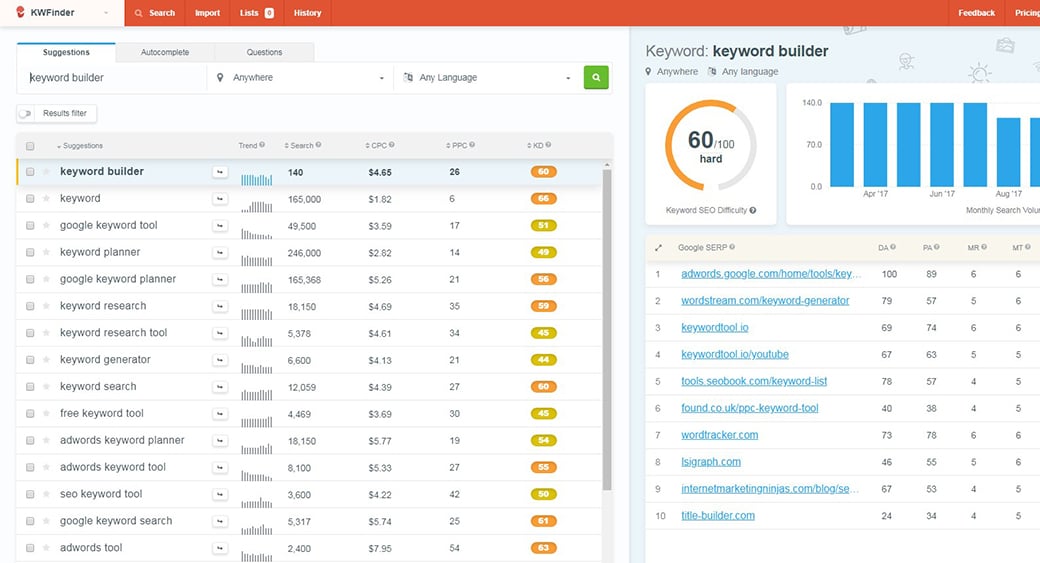Viewport: 1040px width, 563px height.
Task: Expand the KWFinder app switcher dropdown
Action: (106, 13)
